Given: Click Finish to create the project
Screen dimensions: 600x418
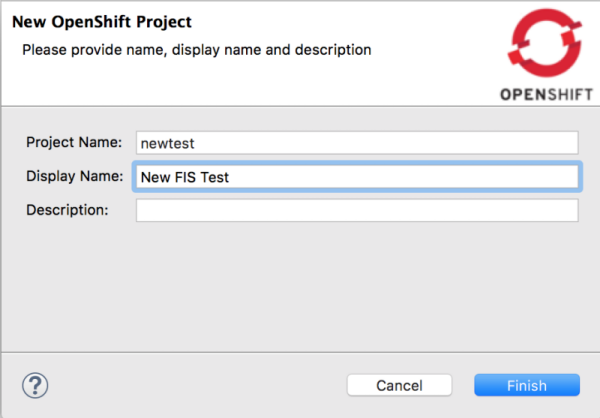Looking at the screenshot, I should pyautogui.click(x=527, y=385).
